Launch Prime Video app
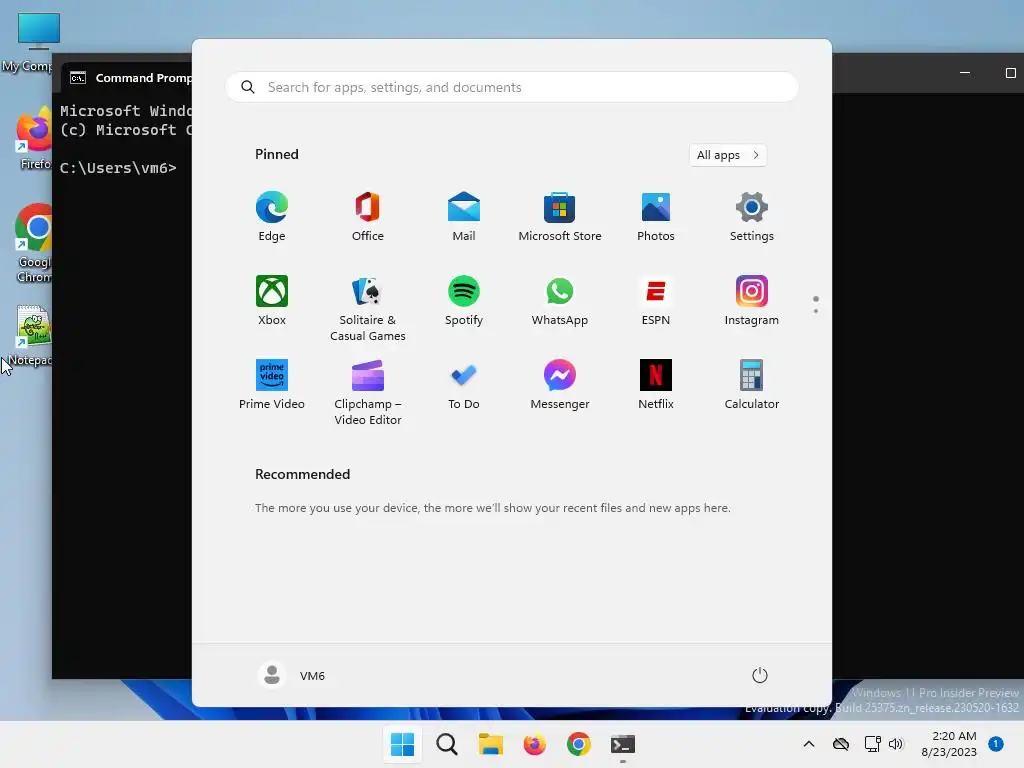 (272, 385)
